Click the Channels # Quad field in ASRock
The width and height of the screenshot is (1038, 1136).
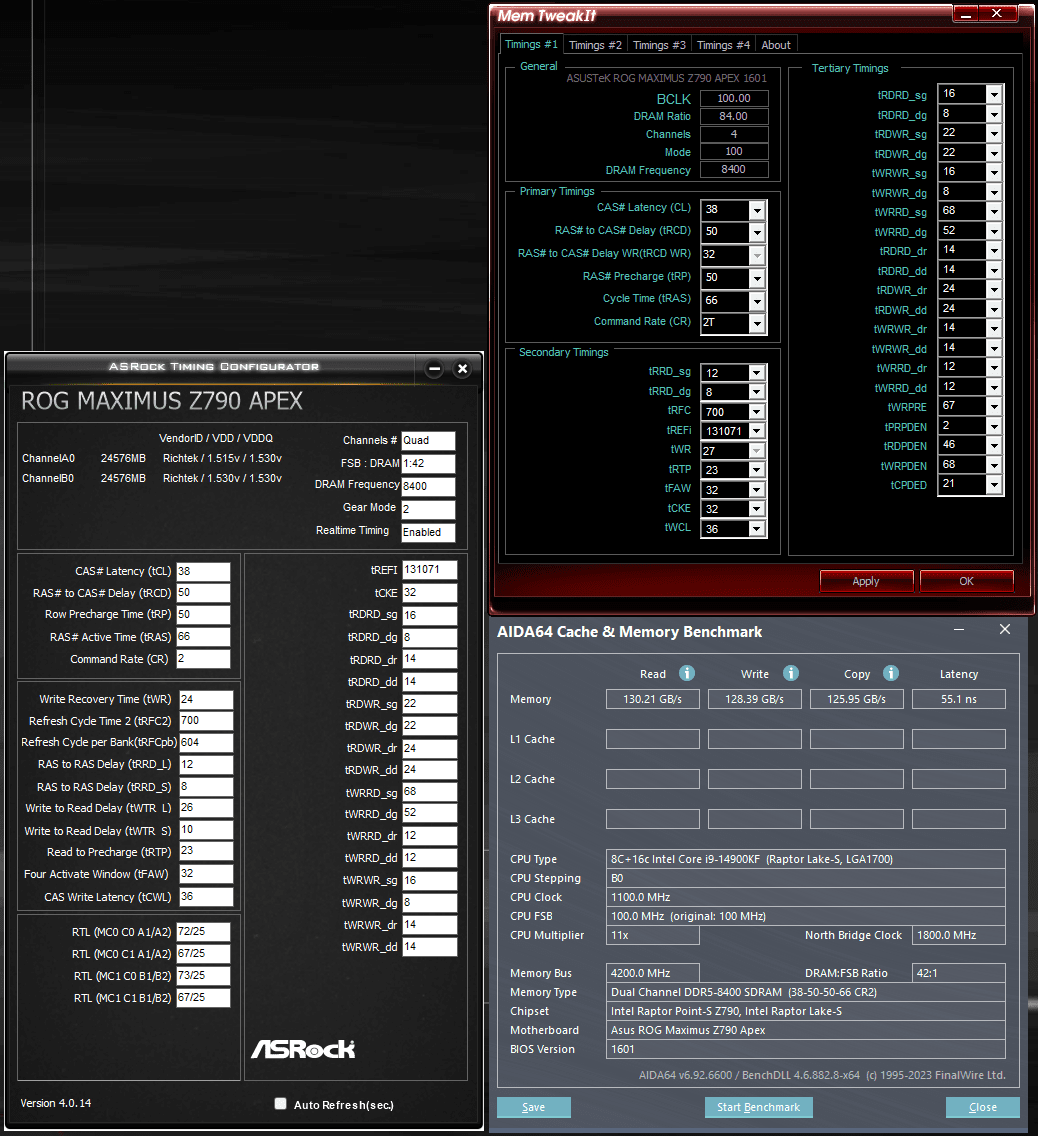pos(428,440)
